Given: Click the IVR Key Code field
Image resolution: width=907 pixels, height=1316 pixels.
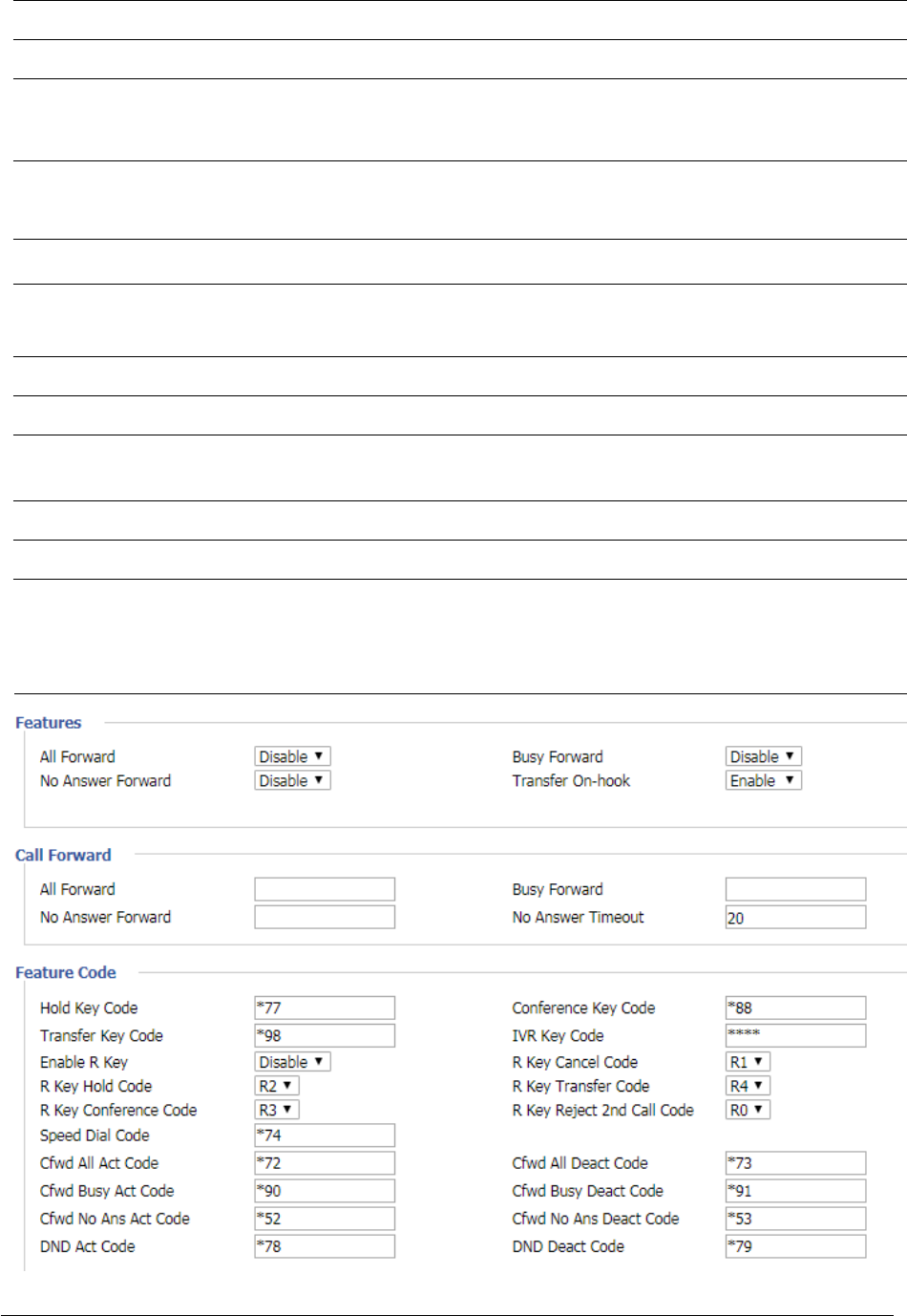Looking at the screenshot, I should 795,1035.
